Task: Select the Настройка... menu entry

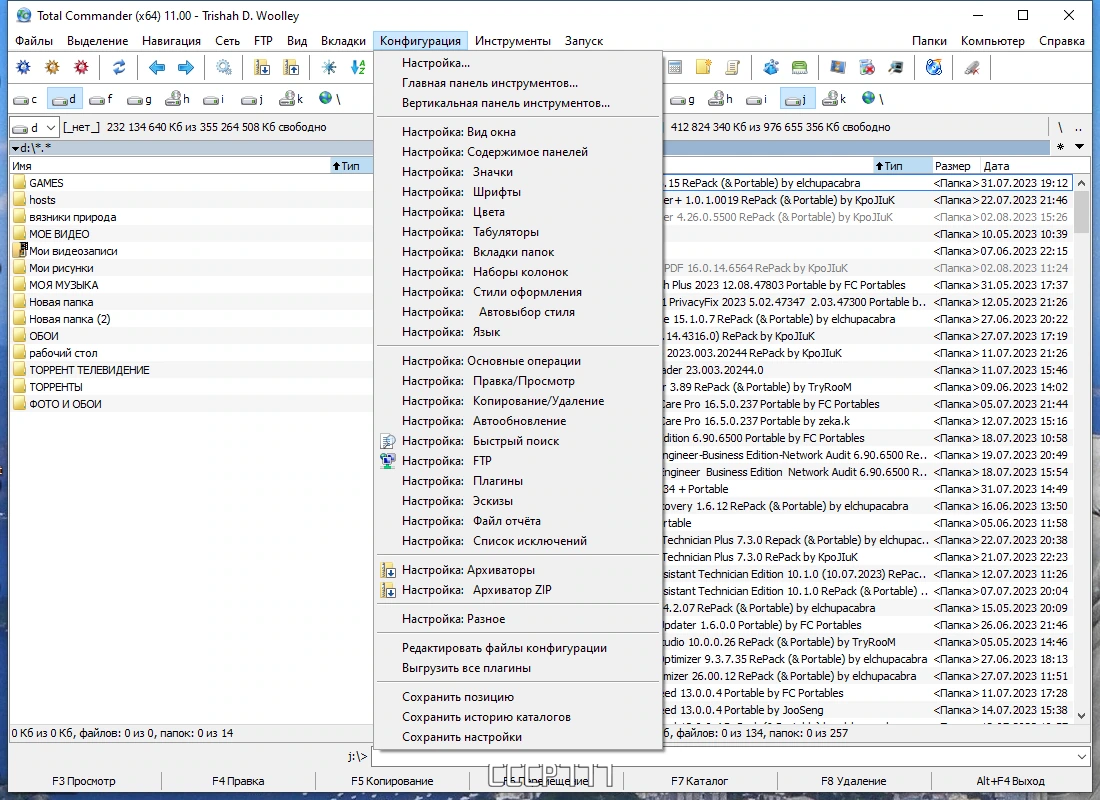Action: (x=518, y=63)
